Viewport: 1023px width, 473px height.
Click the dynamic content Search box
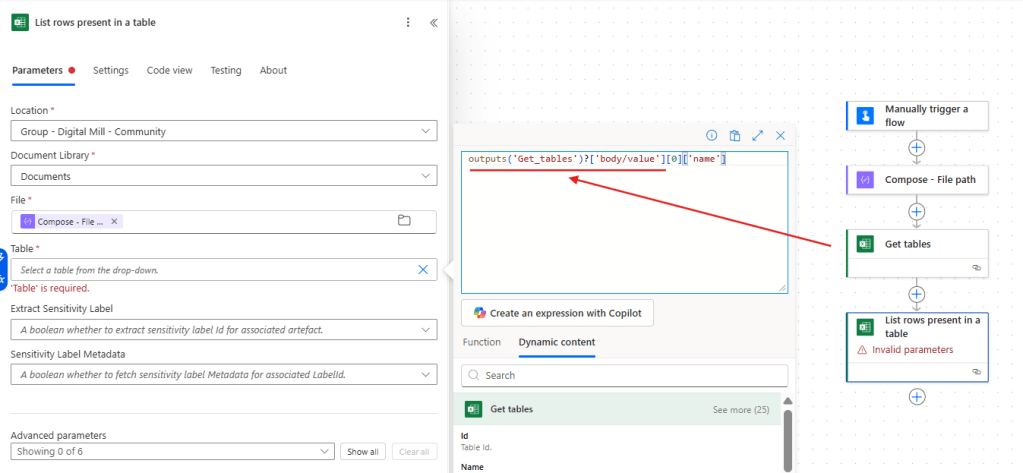(x=624, y=375)
